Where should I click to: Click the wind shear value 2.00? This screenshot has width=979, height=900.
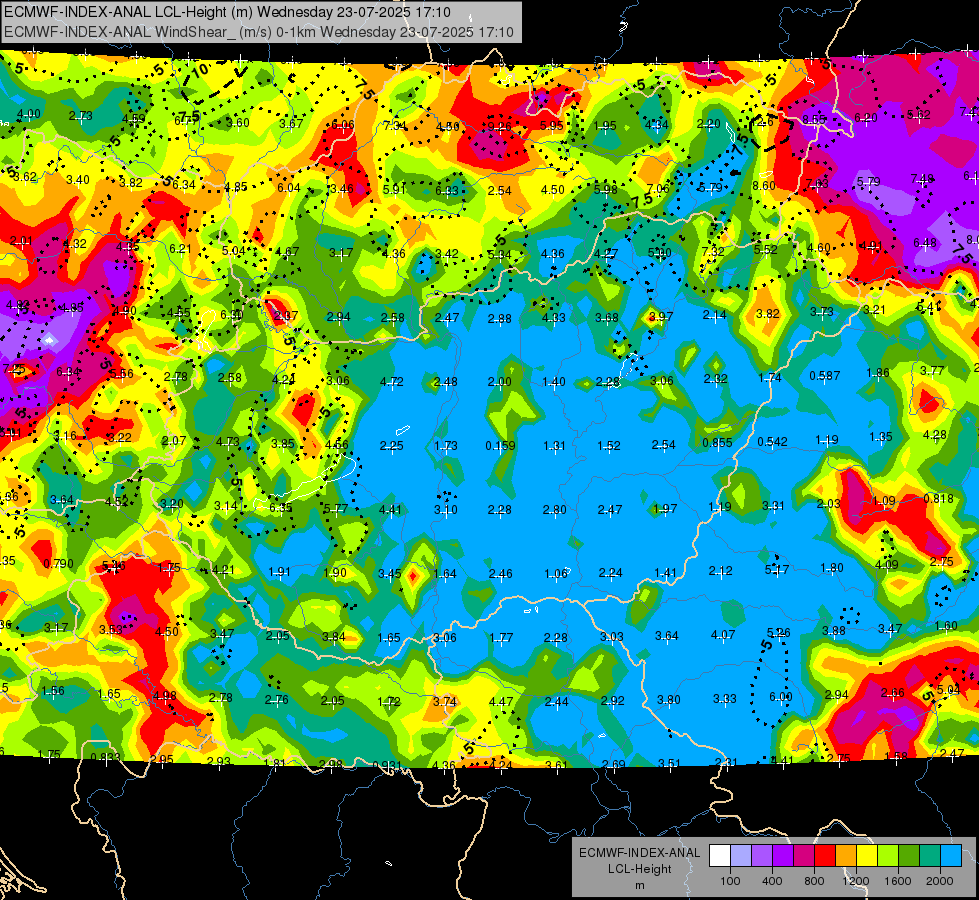click(x=499, y=382)
